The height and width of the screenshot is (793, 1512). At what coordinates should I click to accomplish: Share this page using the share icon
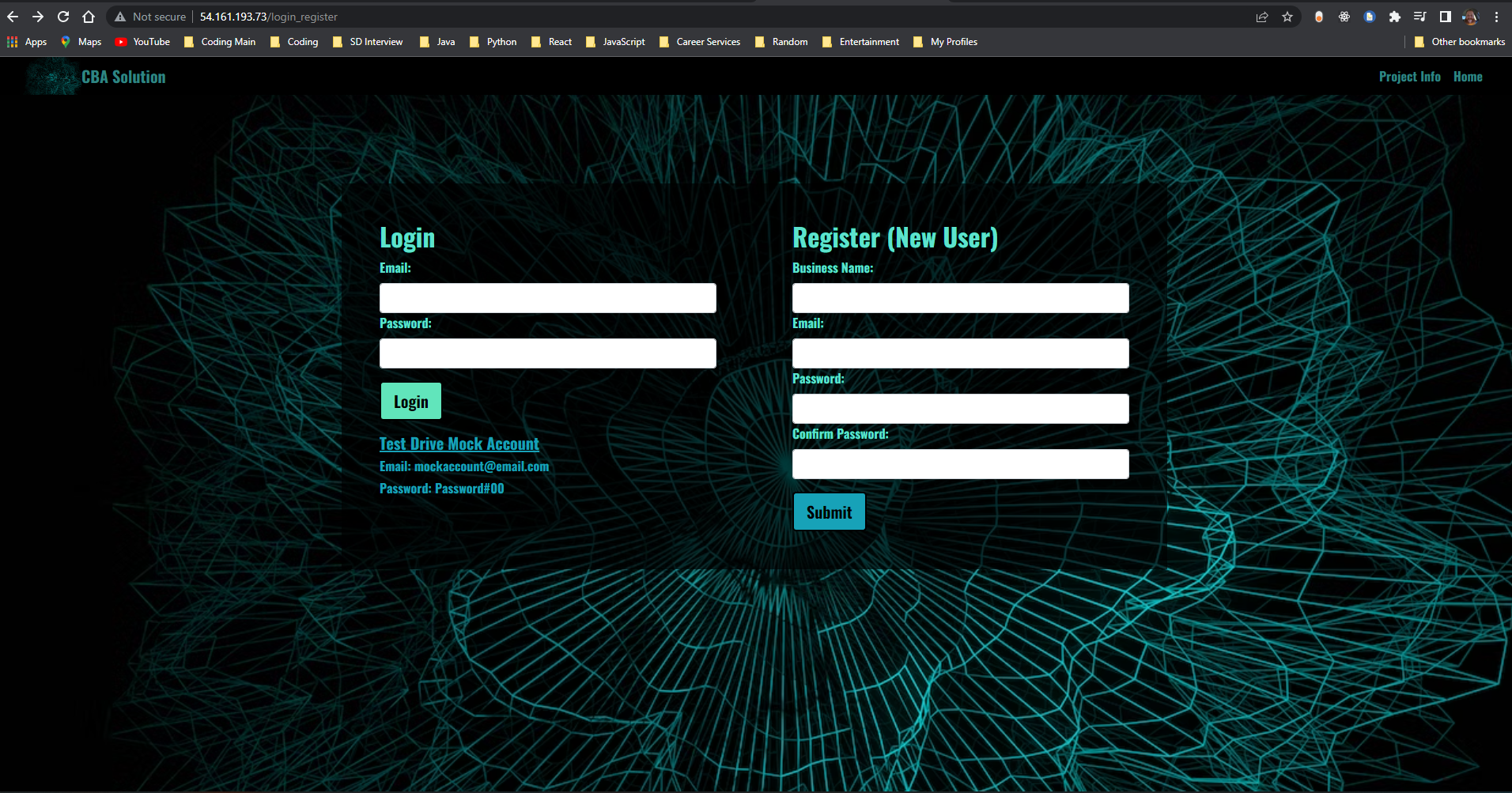(x=1262, y=17)
